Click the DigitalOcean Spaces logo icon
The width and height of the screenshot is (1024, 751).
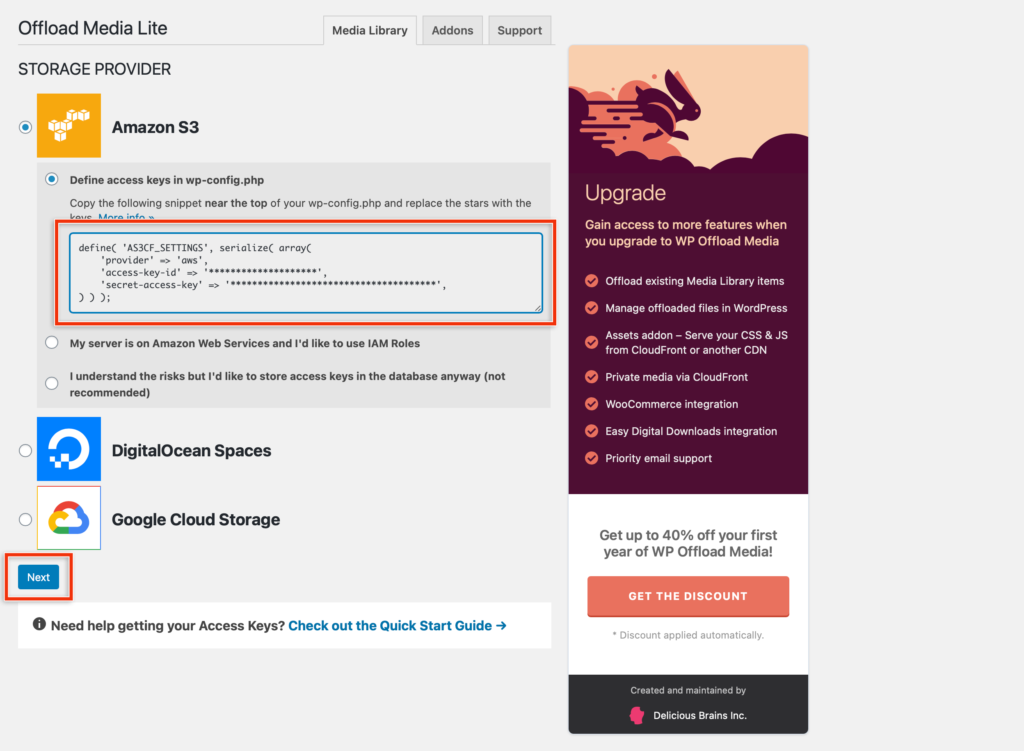click(69, 449)
